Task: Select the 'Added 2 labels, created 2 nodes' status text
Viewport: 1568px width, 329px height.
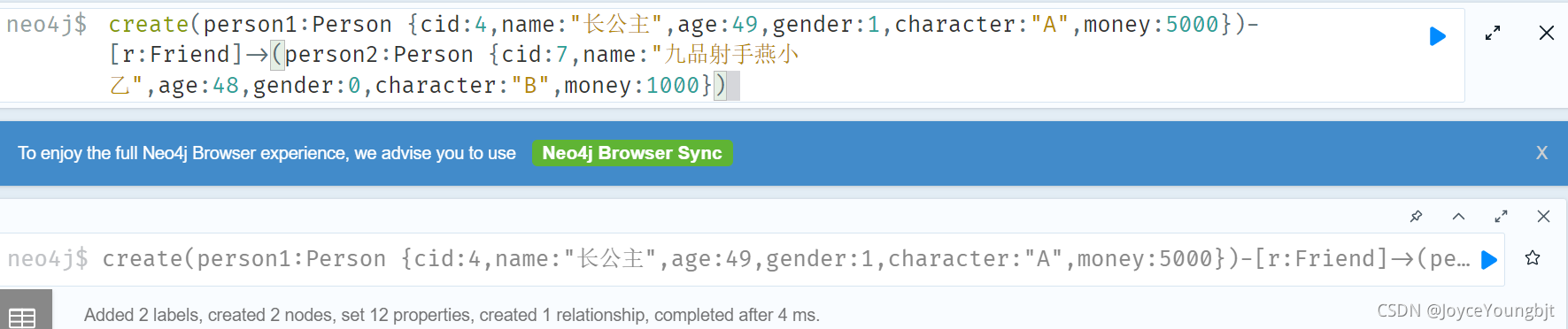Action: pos(452,315)
